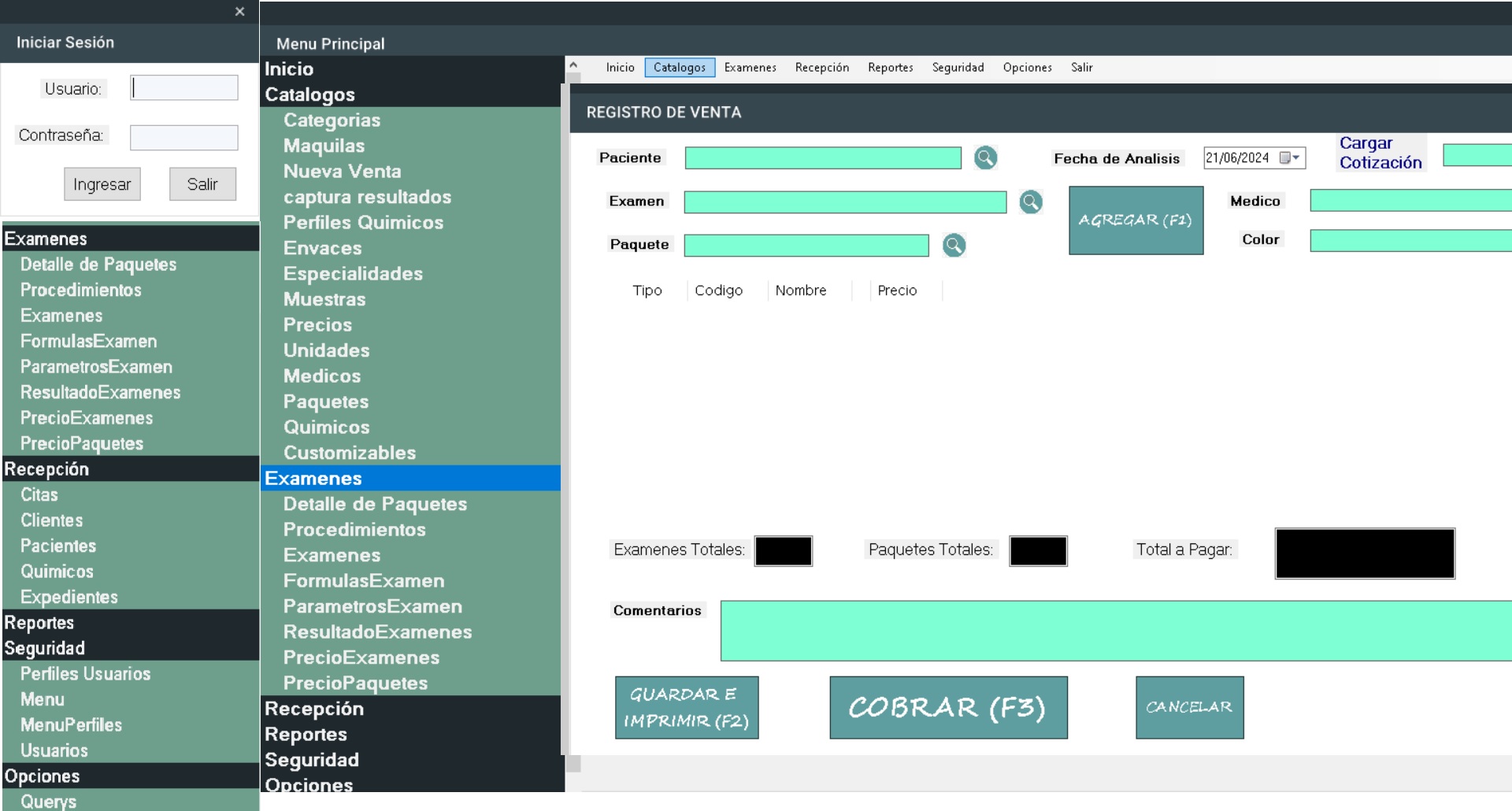Focus the Usuario input field
Screen dimensions: 1512x811
(x=184, y=88)
